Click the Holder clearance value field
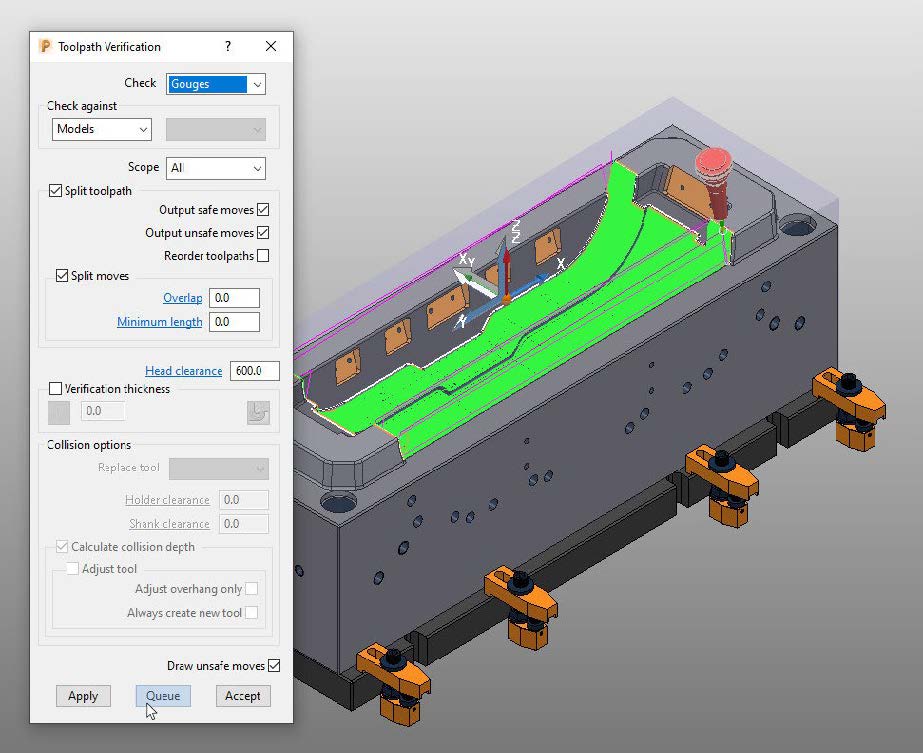This screenshot has height=753, width=923. (x=244, y=500)
